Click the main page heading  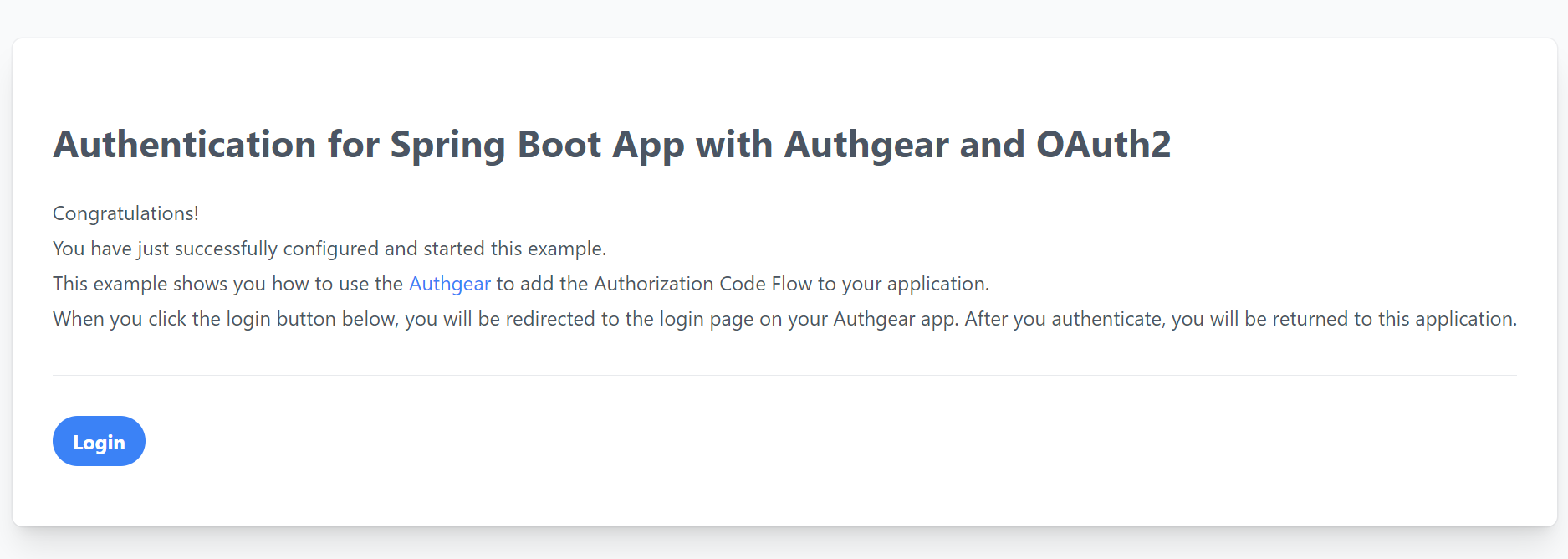click(x=611, y=144)
